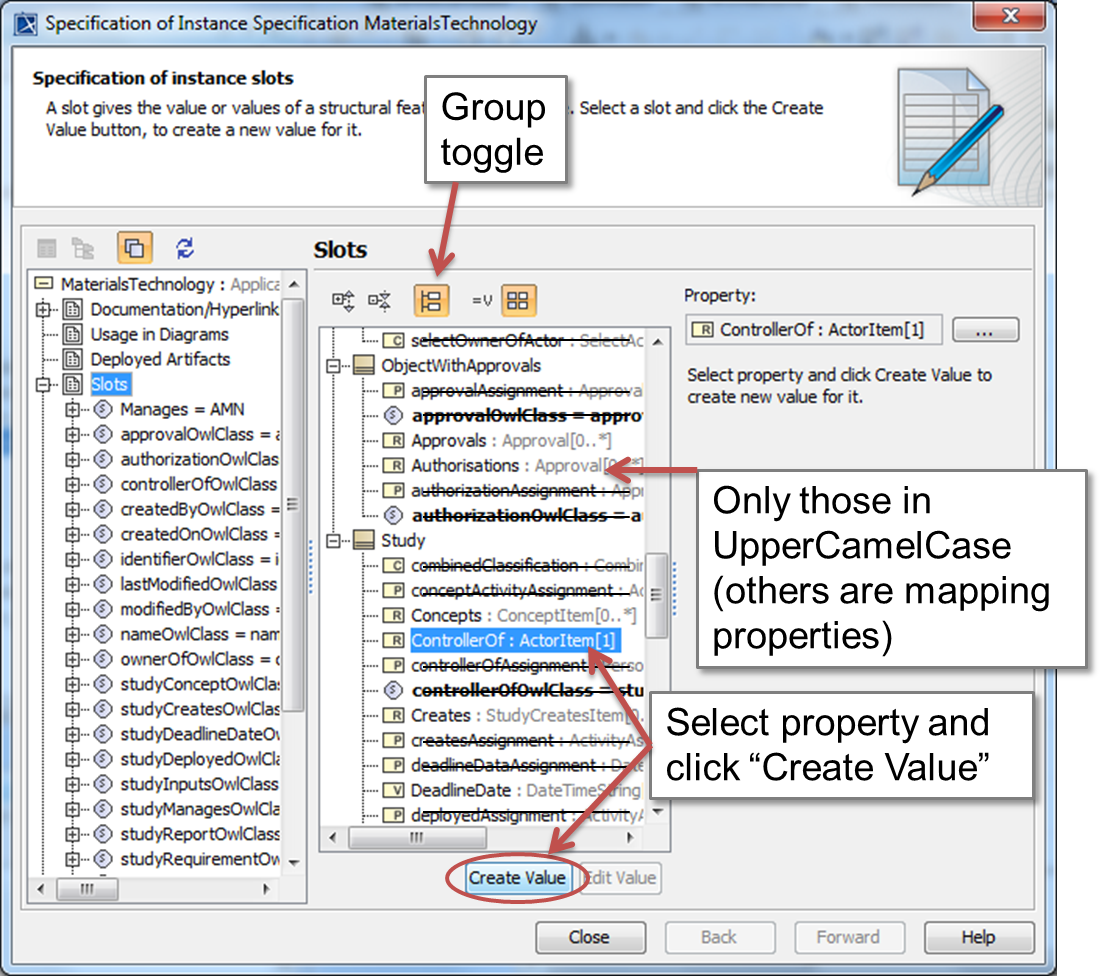Click the slot icon beside Manages = AMN
Image resolution: width=1101 pixels, height=976 pixels.
(x=103, y=409)
